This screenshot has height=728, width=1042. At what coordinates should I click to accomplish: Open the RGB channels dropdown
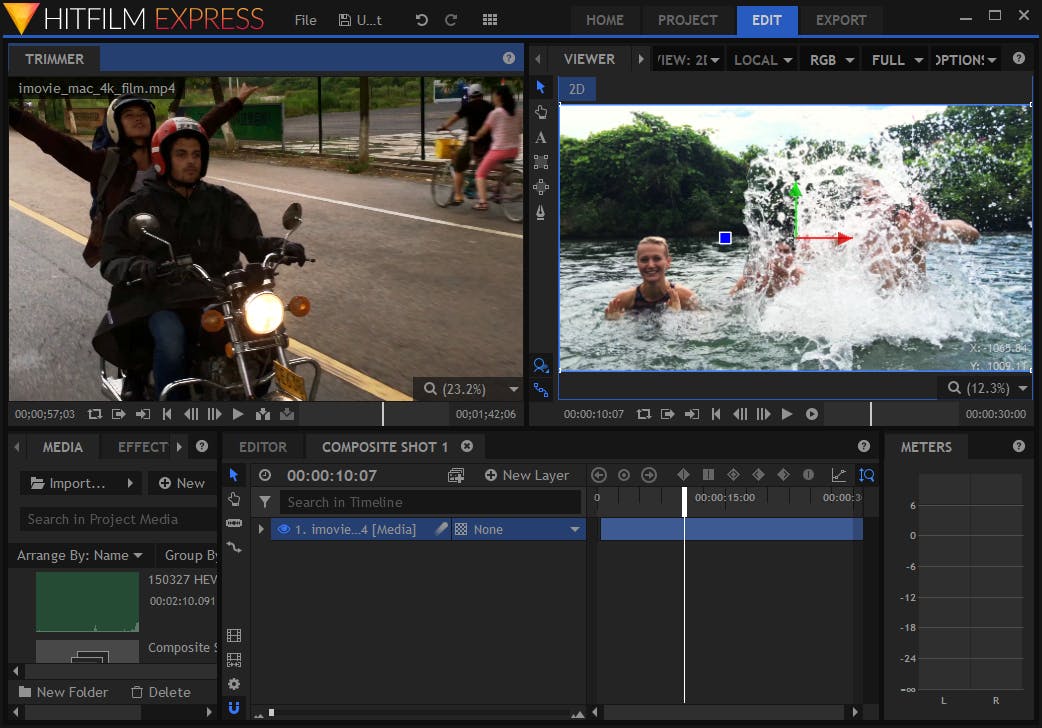tap(832, 60)
